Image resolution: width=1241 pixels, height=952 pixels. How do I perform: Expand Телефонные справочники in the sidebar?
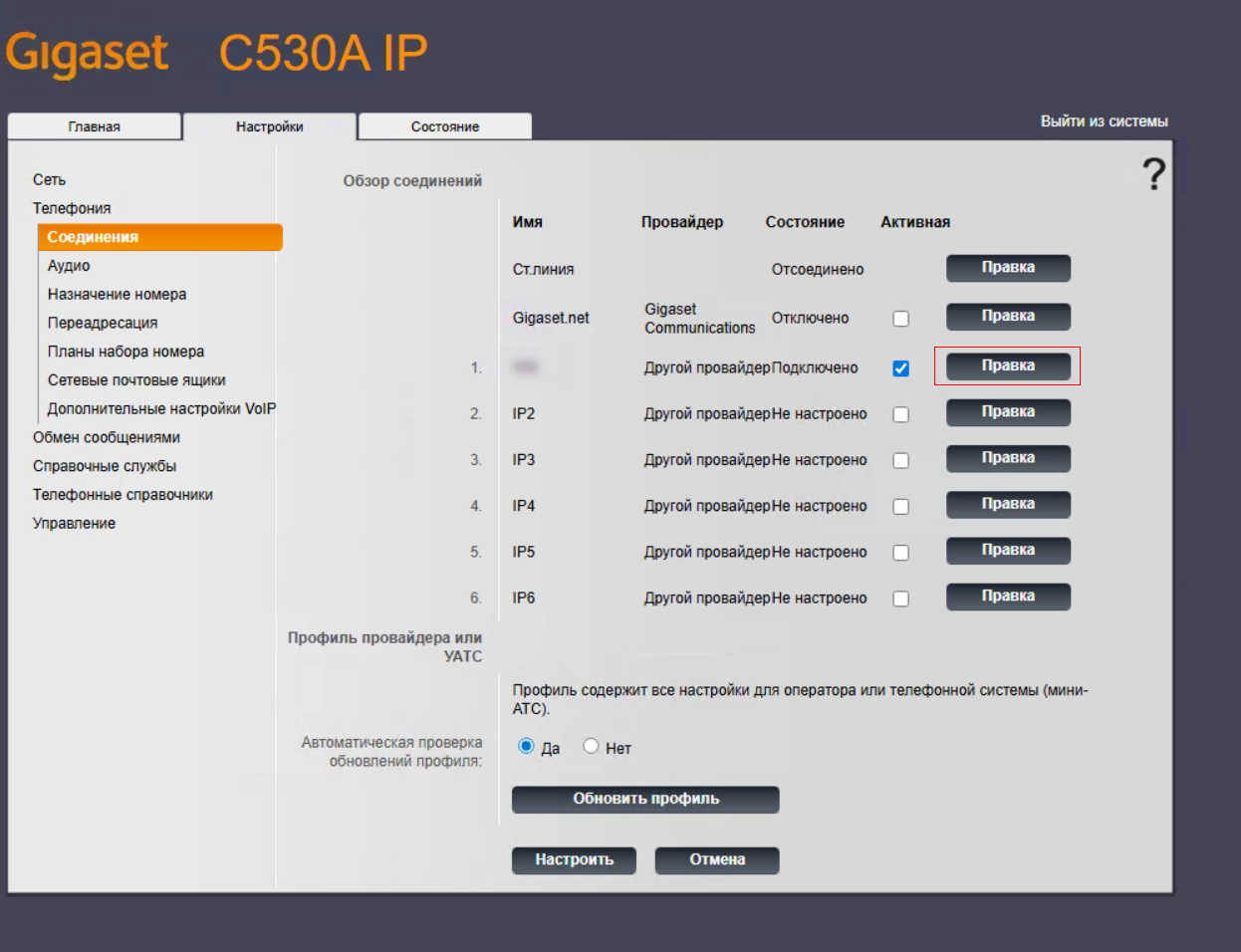[123, 495]
